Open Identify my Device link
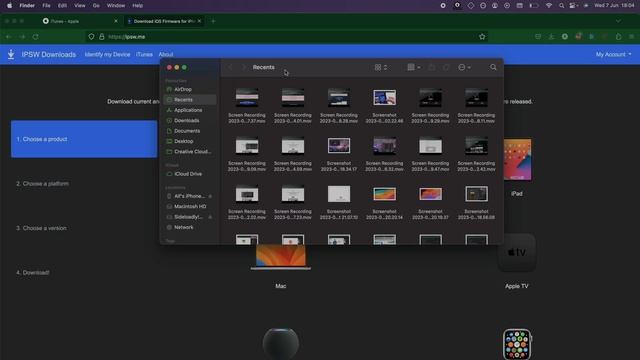 (x=107, y=54)
